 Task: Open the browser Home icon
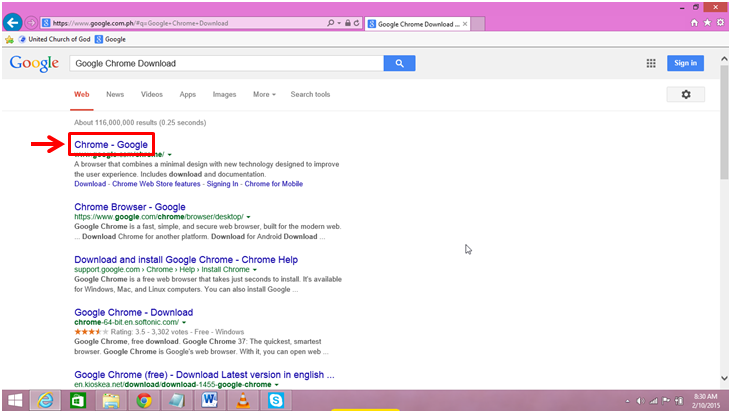click(x=694, y=23)
